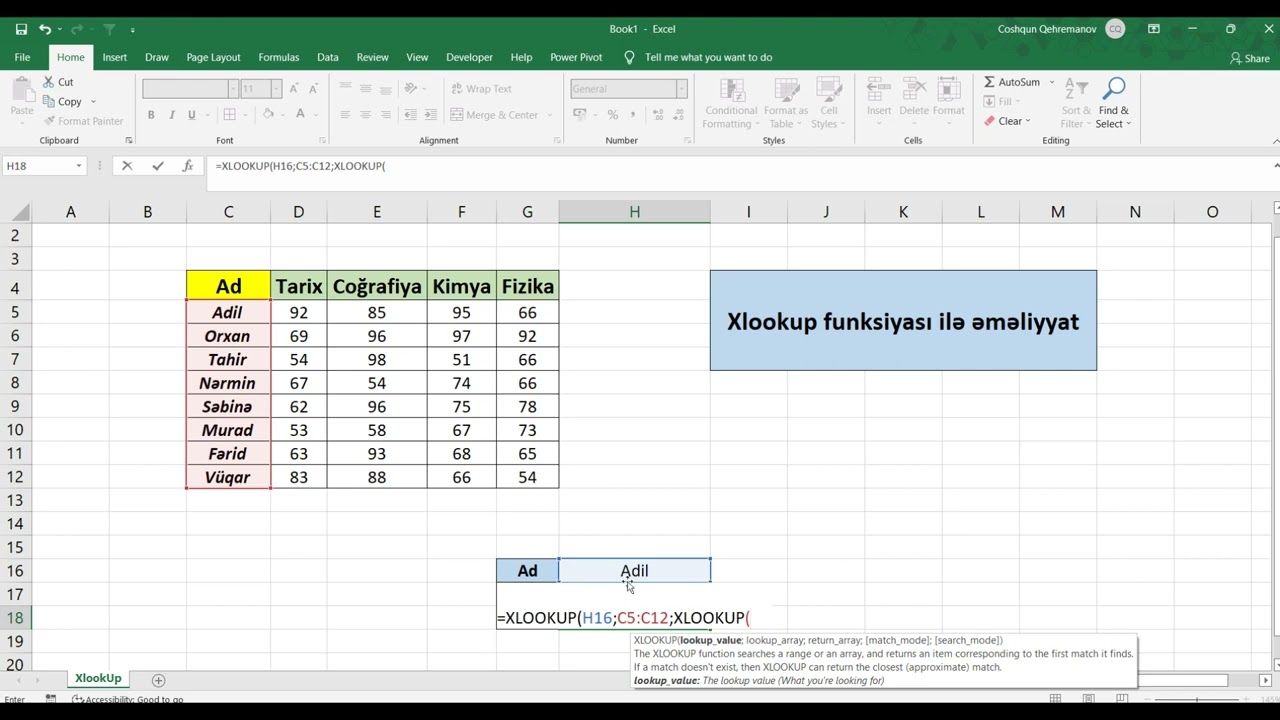Click column H header
Viewport: 1280px width, 720px height.
[634, 212]
